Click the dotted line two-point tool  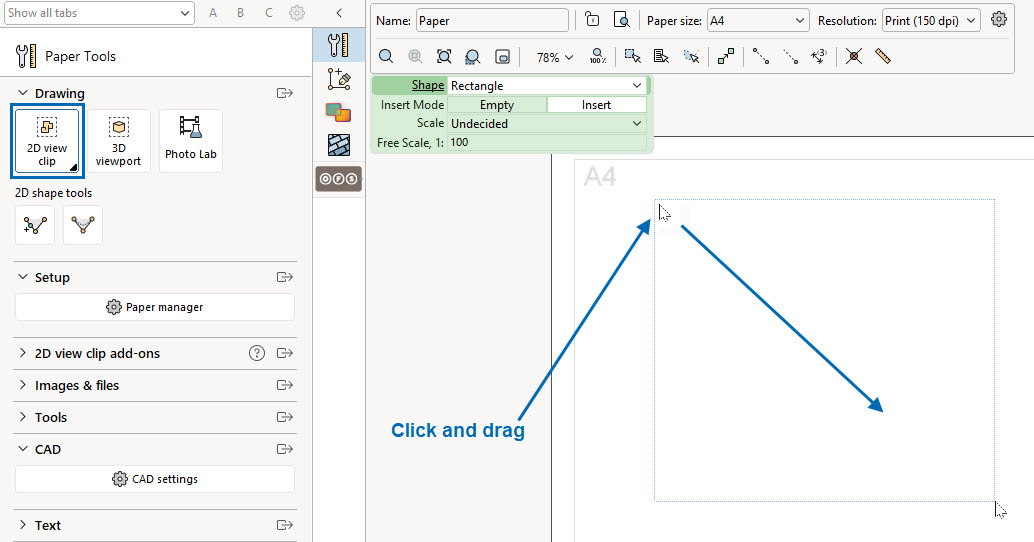(x=790, y=57)
